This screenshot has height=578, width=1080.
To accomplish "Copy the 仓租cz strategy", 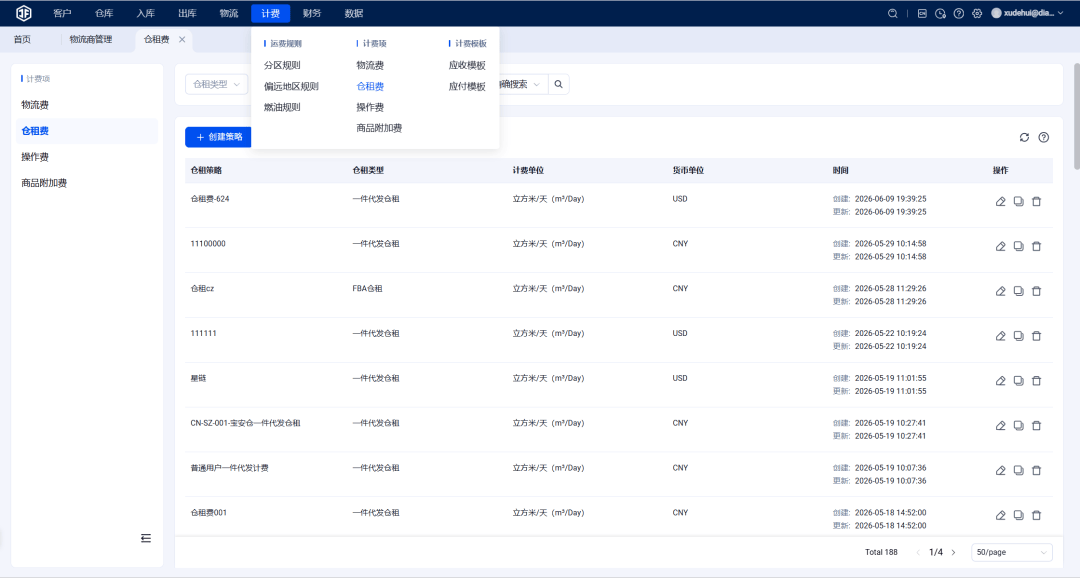I will [1018, 291].
